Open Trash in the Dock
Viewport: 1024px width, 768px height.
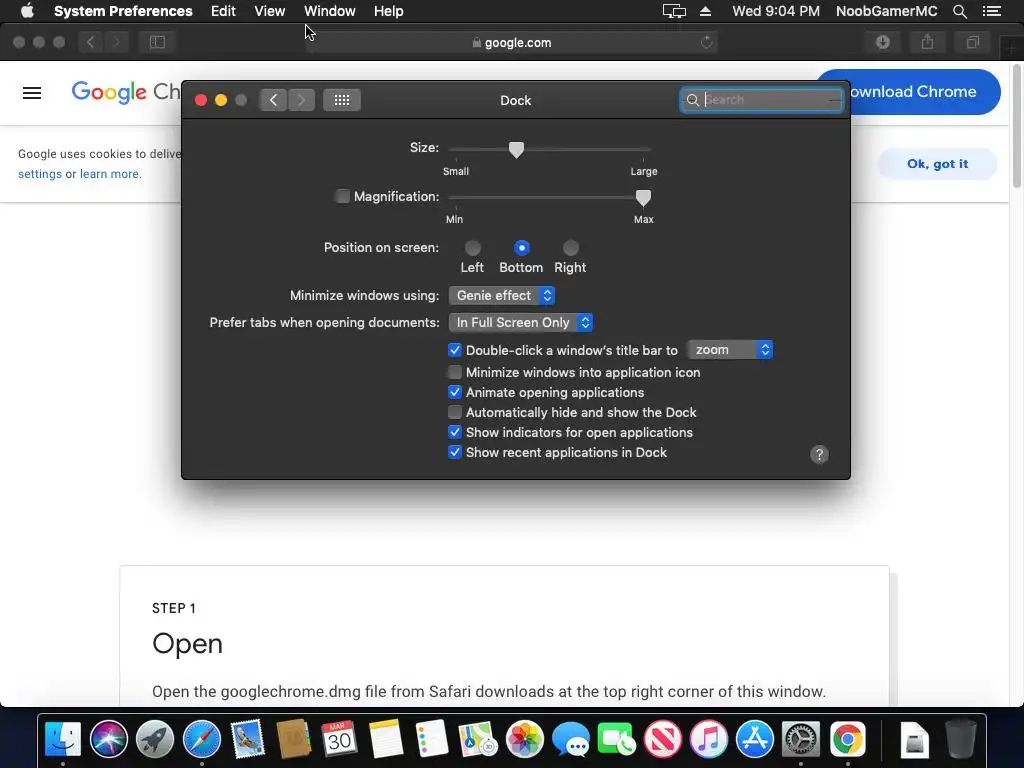pyautogui.click(x=961, y=739)
